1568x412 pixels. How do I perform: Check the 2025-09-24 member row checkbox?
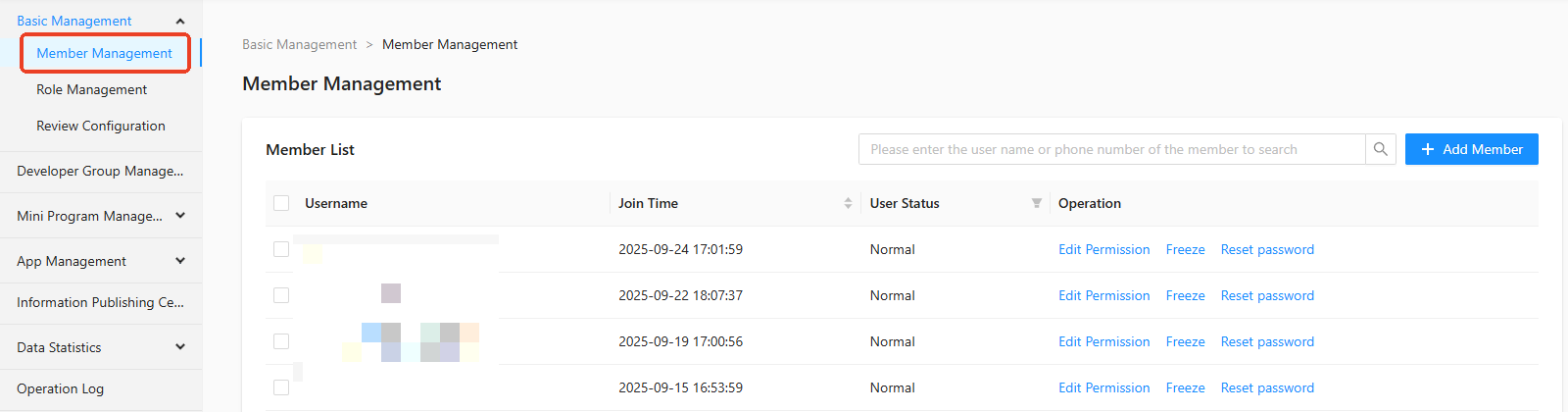click(281, 249)
